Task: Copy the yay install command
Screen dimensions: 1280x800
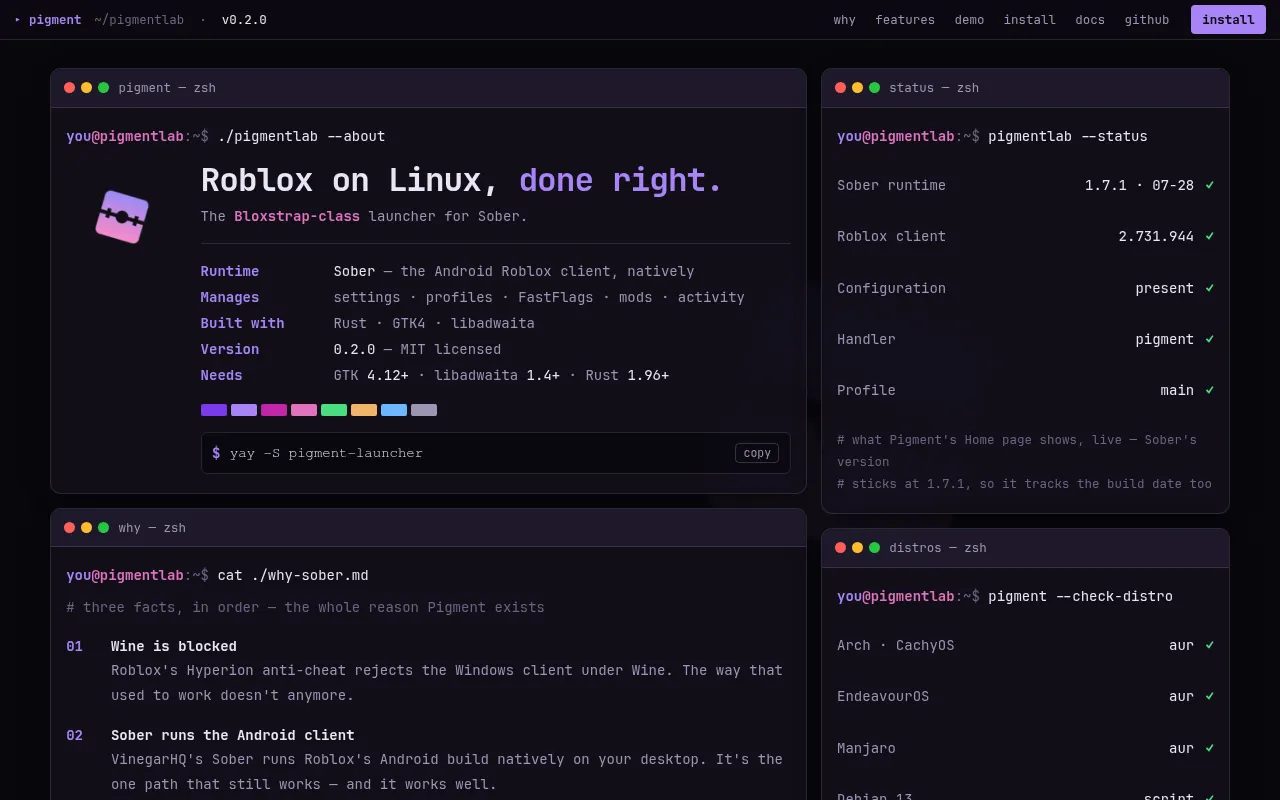Action: pos(757,453)
